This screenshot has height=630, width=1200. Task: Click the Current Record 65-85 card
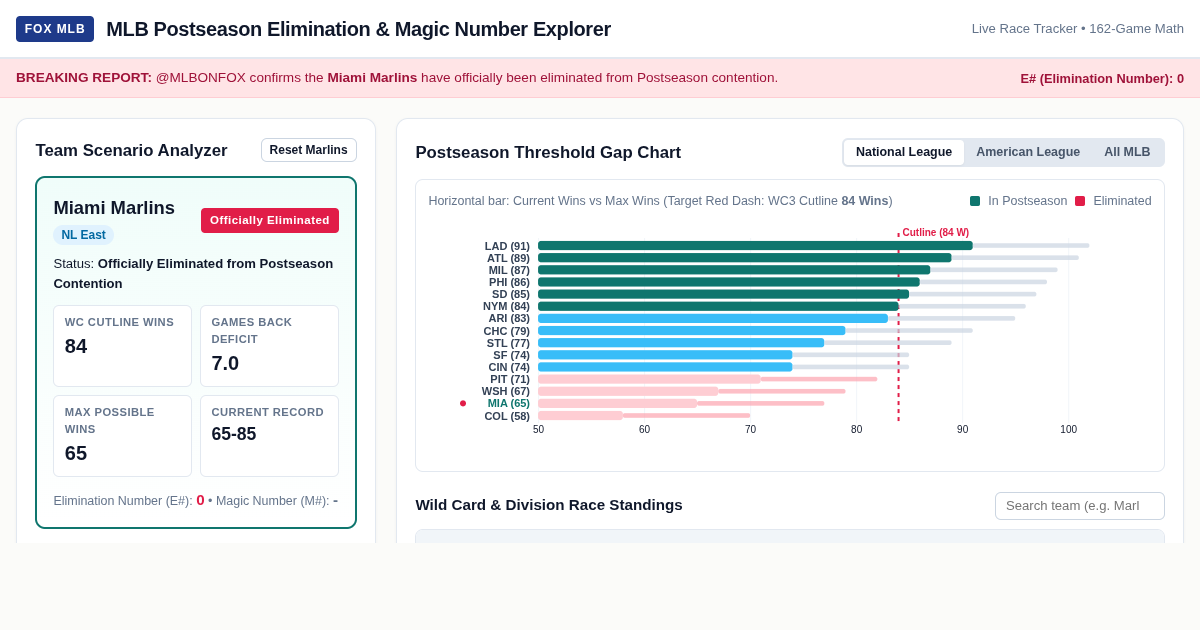(x=269, y=436)
